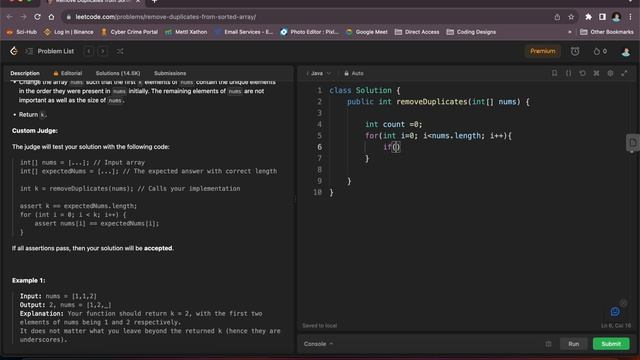The width and height of the screenshot is (640, 360).
Task: Click the browser home icon
Action: [x=51, y=17]
